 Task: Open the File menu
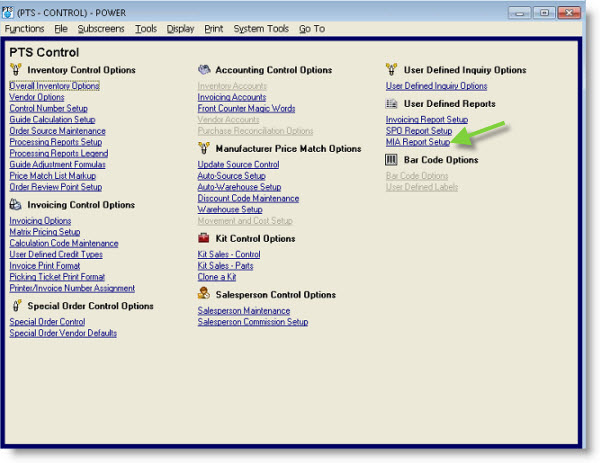(61, 29)
